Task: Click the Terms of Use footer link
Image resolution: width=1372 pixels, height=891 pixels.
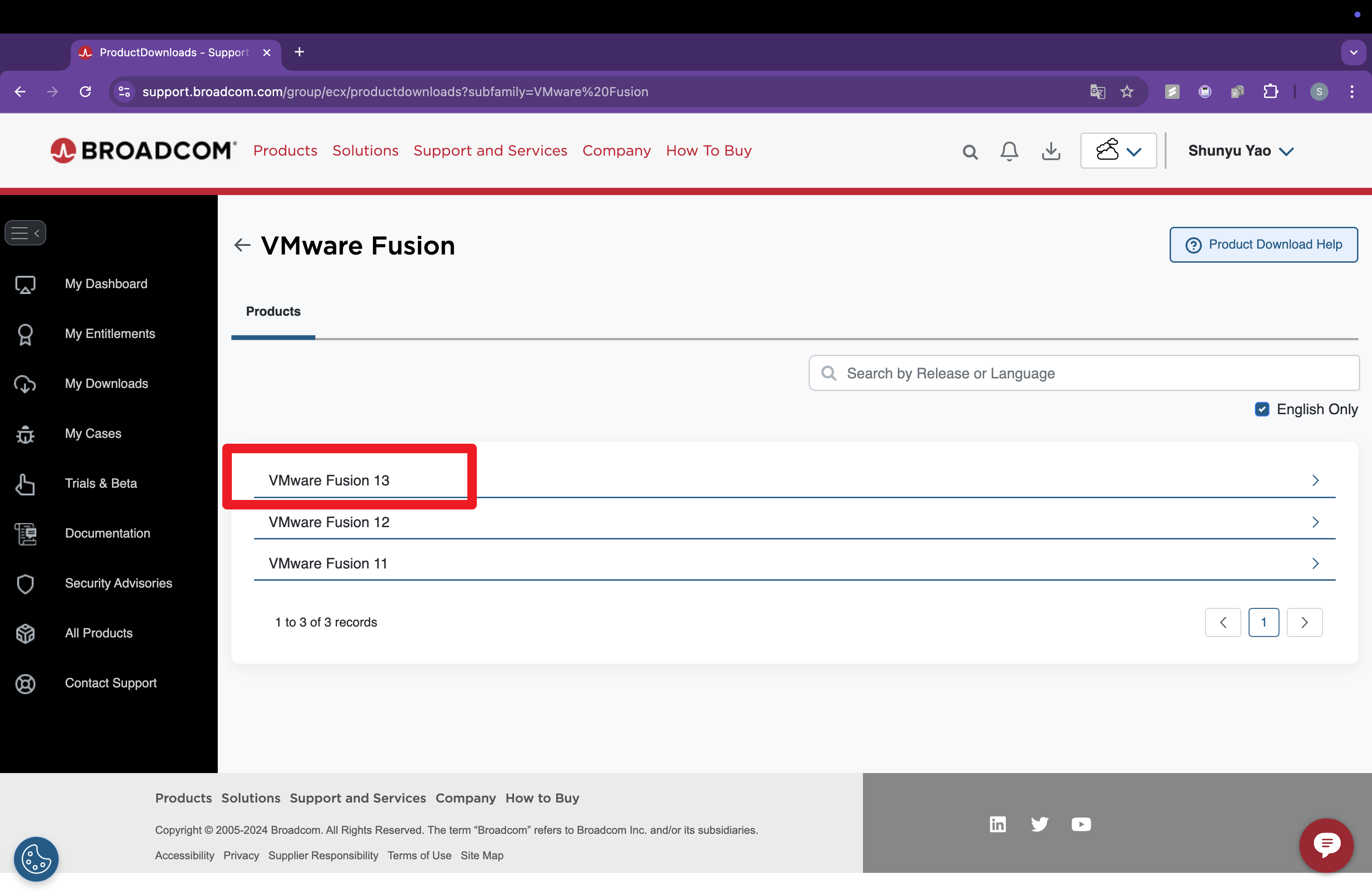Action: pyautogui.click(x=419, y=855)
